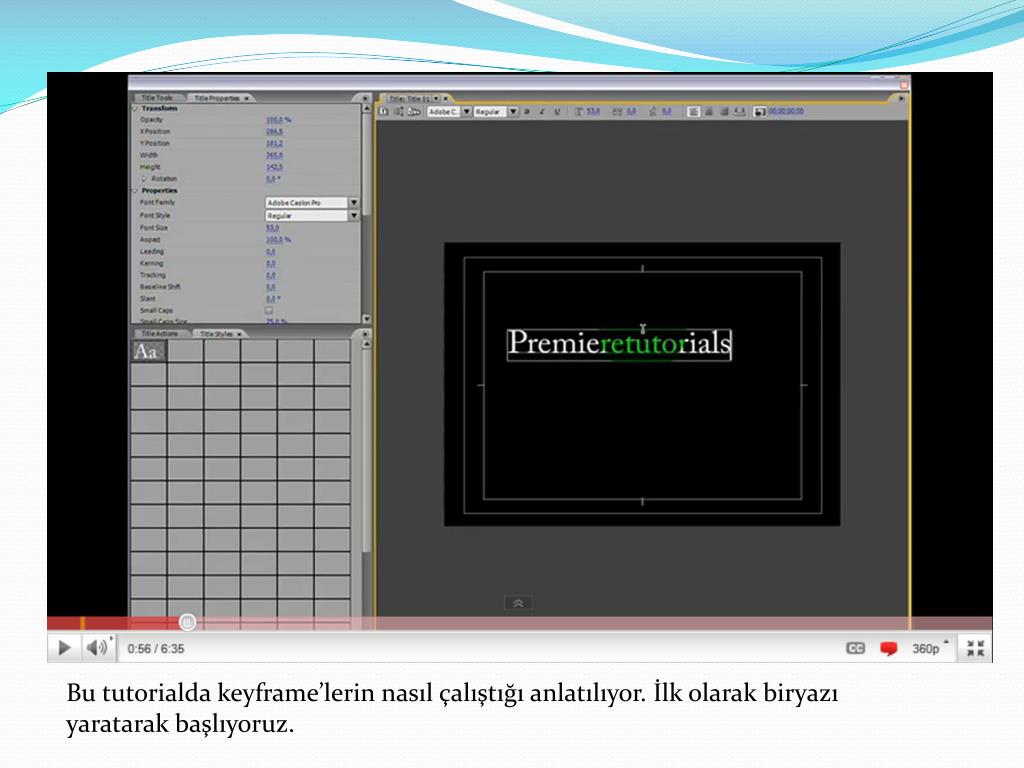The height and width of the screenshot is (768, 1024).
Task: Enable the Small Caps checkbox
Action: click(x=269, y=310)
